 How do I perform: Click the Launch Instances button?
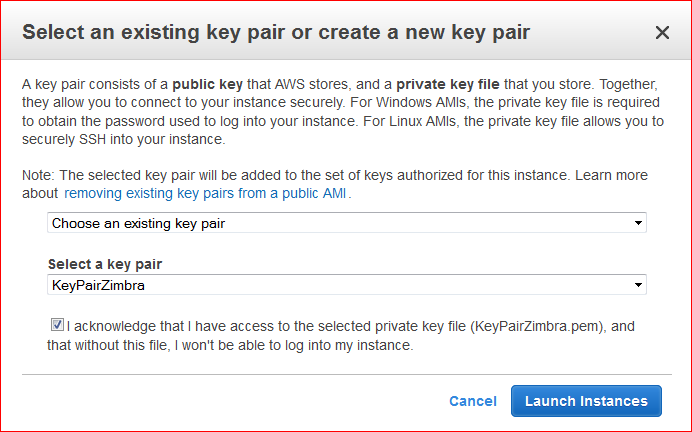[x=586, y=401]
